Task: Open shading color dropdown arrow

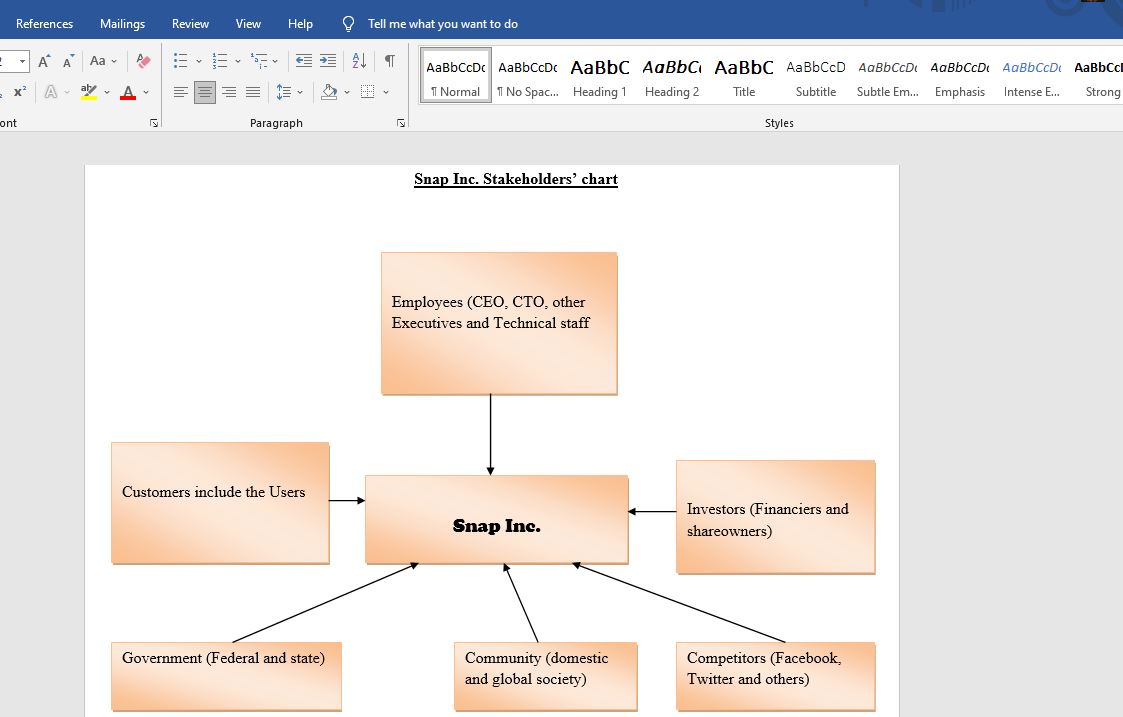Action: 347,92
